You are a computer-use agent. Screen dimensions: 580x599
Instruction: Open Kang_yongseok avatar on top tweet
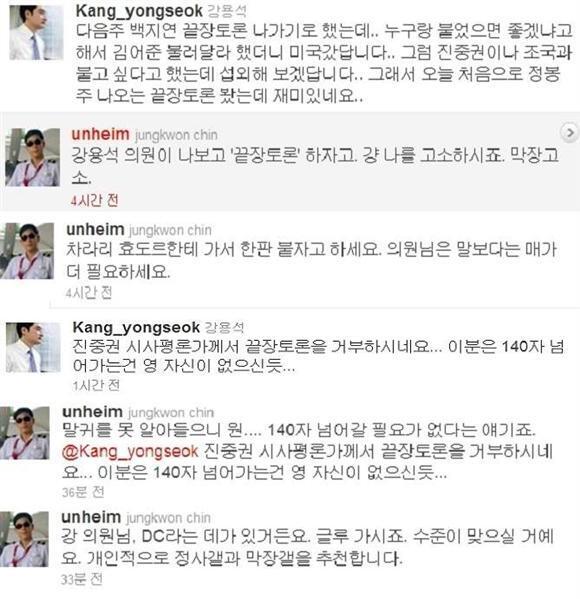click(x=36, y=32)
